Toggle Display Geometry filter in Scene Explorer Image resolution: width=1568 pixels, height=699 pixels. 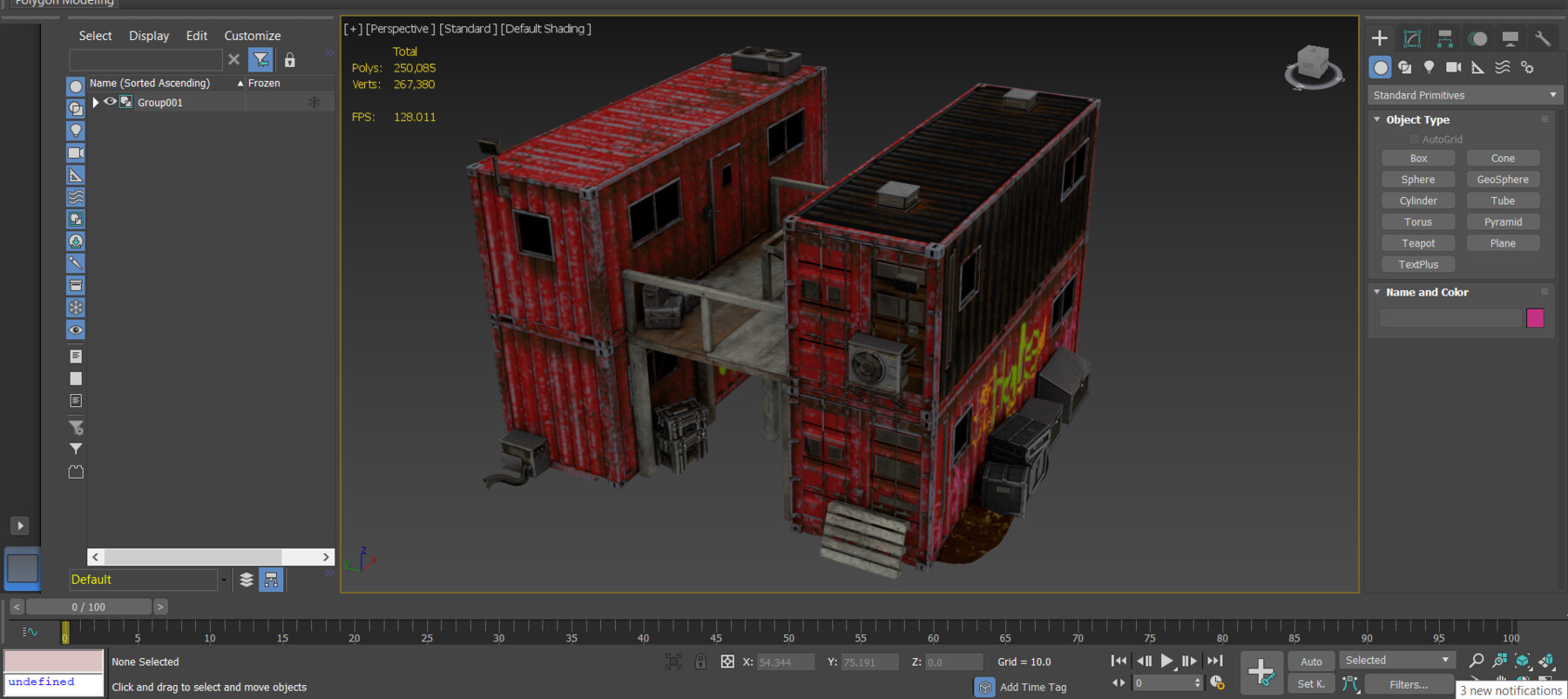[76, 86]
